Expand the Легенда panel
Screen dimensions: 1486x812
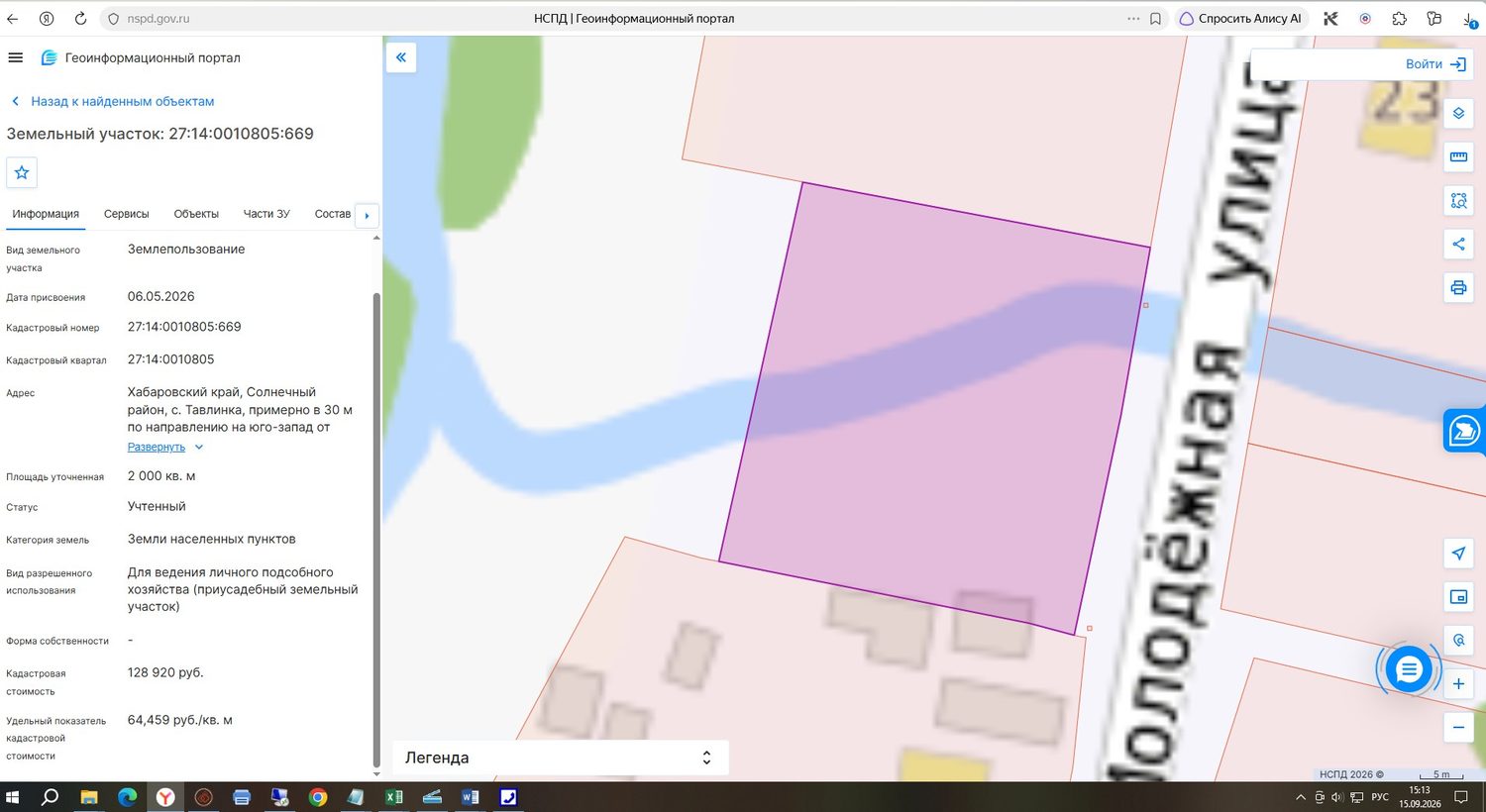[561, 758]
